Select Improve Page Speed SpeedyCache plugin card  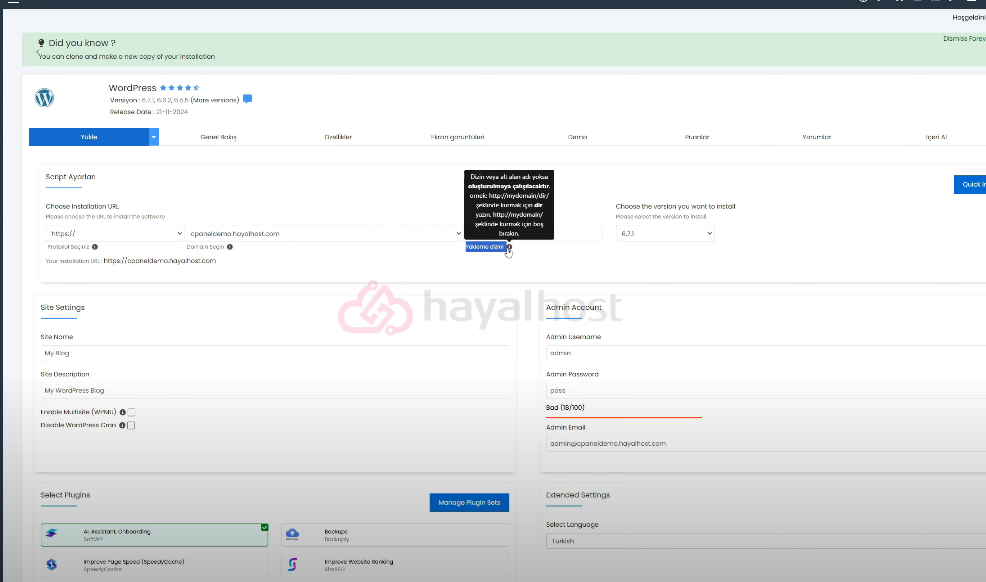click(154, 565)
